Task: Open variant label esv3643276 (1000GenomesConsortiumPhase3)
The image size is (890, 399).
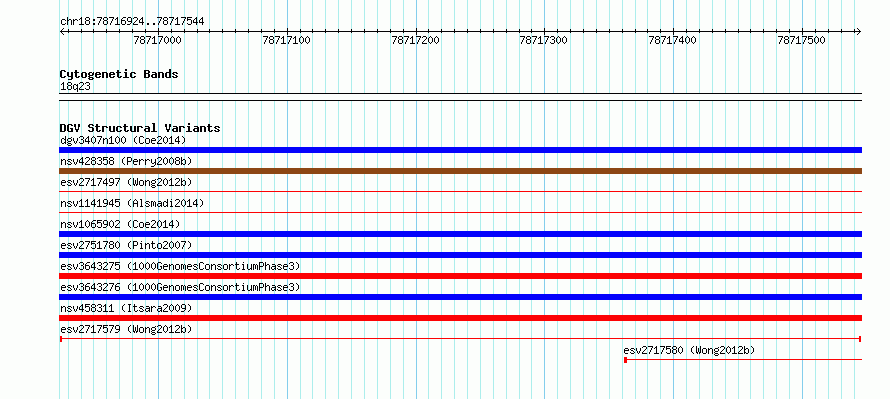Action: tap(180, 287)
